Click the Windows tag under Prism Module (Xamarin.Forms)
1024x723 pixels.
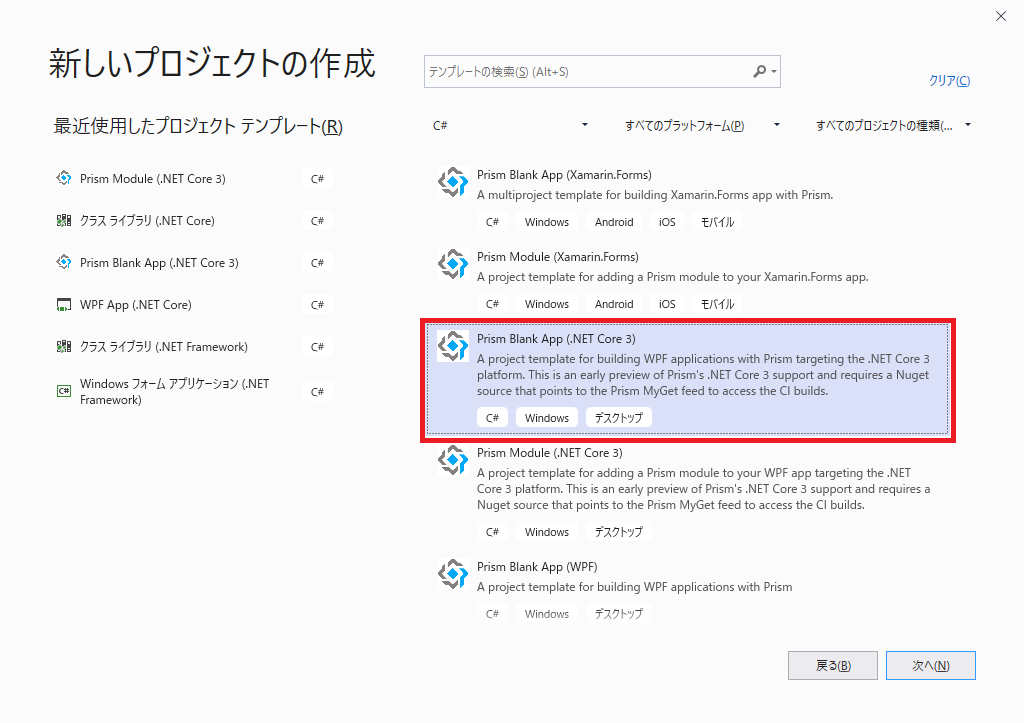point(547,304)
